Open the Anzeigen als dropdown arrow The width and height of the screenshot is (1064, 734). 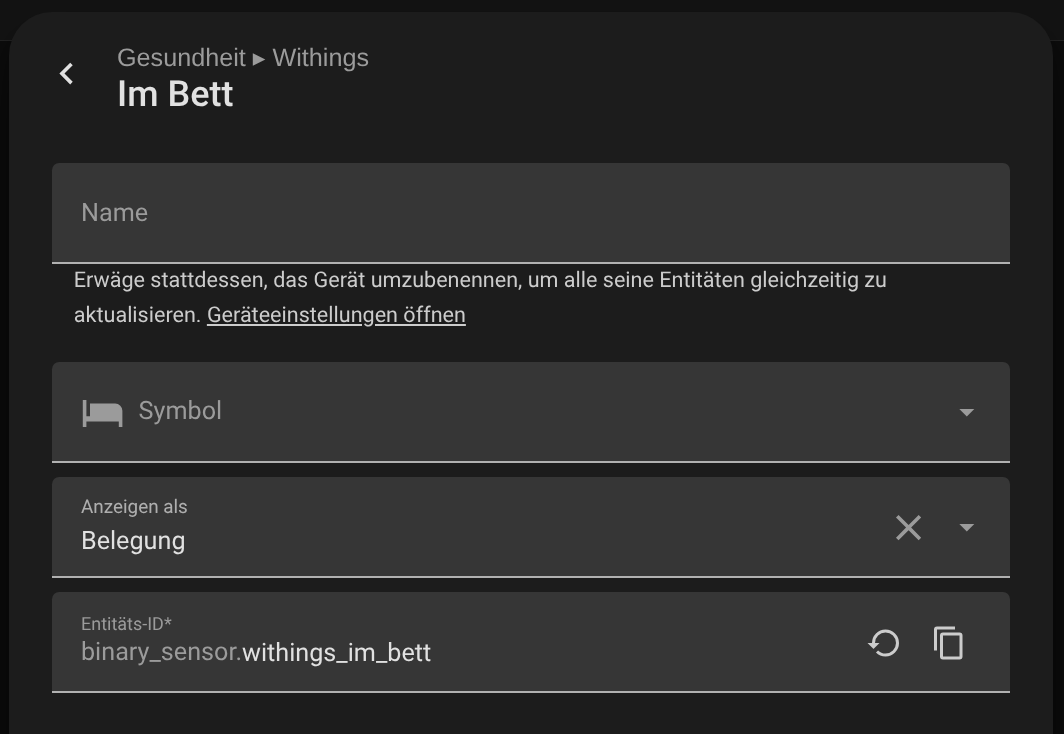[x=966, y=527]
